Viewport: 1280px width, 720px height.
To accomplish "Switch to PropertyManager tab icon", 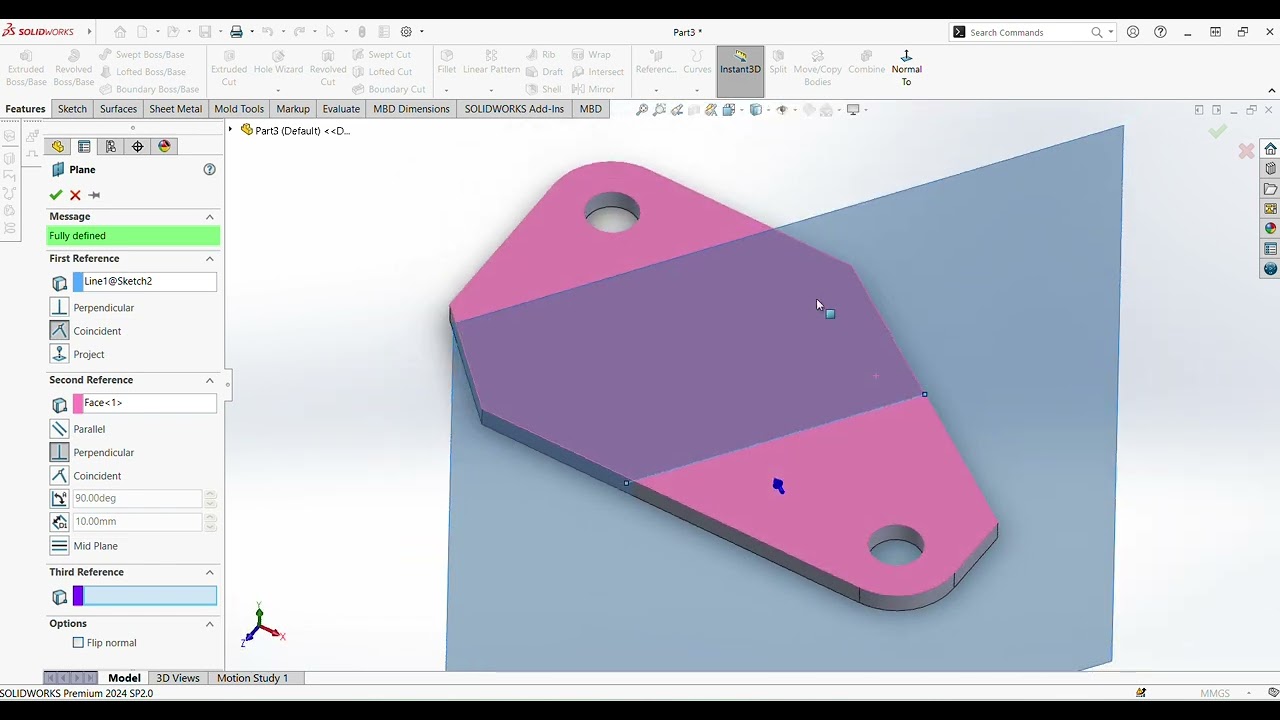I will [x=84, y=147].
